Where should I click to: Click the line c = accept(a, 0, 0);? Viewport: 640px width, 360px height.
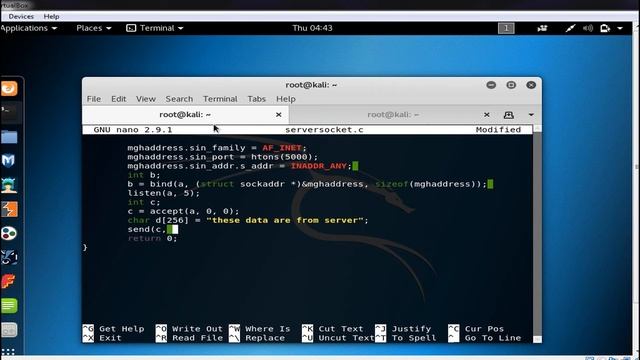click(183, 211)
